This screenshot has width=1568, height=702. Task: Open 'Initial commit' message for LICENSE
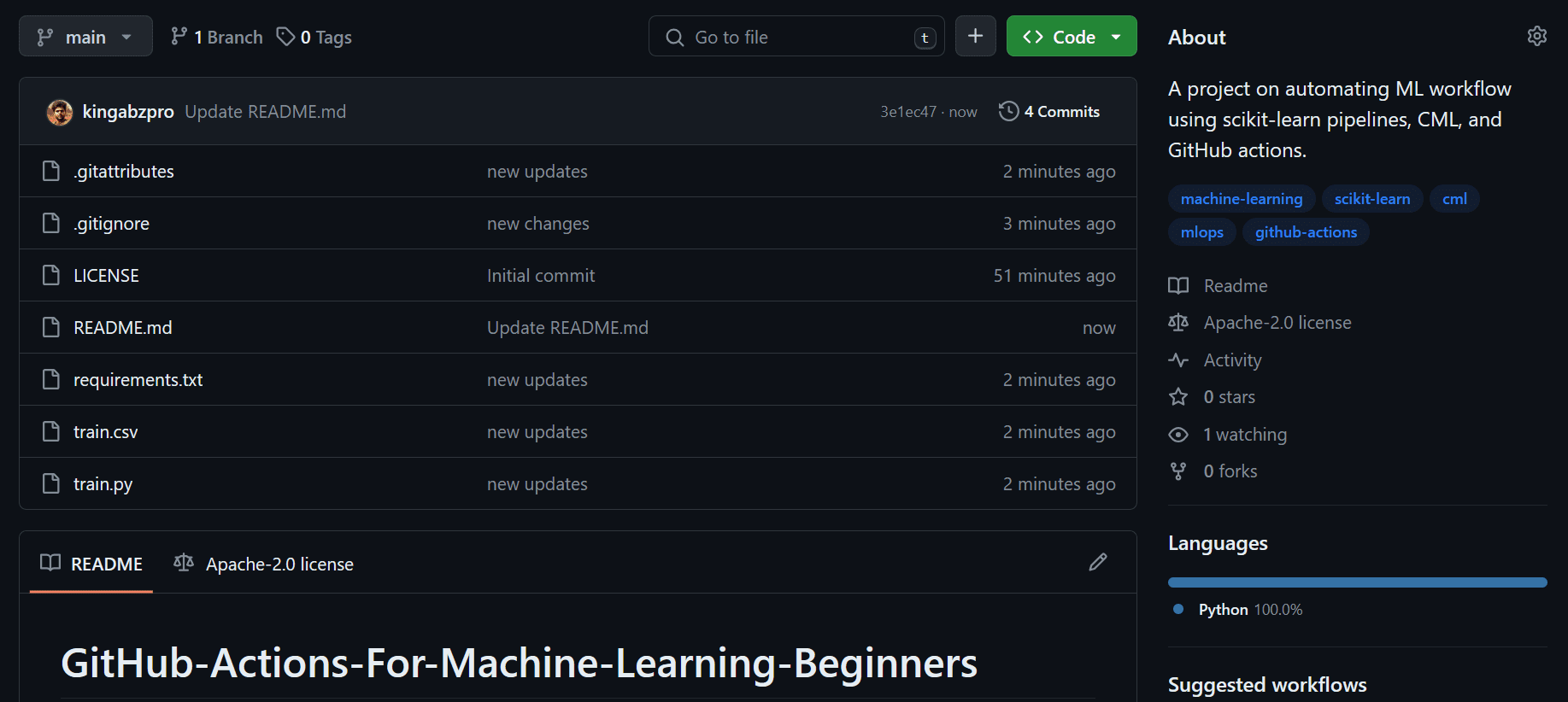point(541,276)
